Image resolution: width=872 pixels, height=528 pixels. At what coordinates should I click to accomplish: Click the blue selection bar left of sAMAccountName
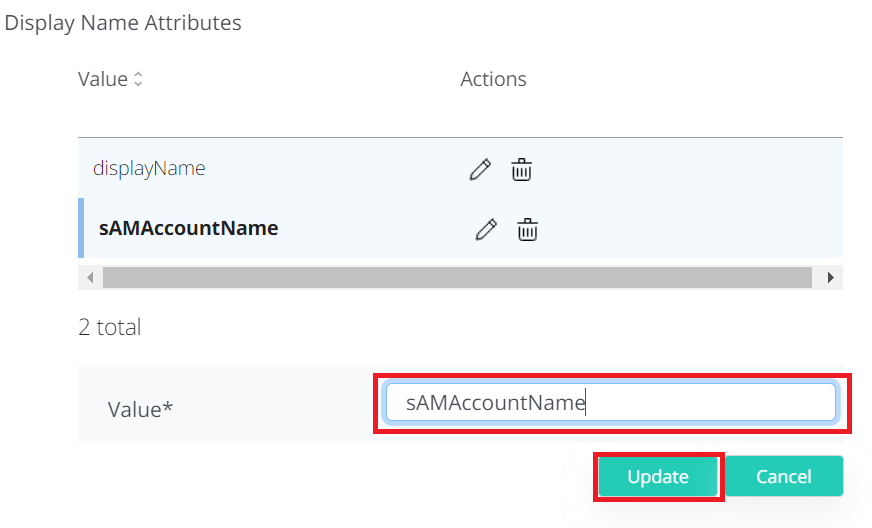(81, 229)
